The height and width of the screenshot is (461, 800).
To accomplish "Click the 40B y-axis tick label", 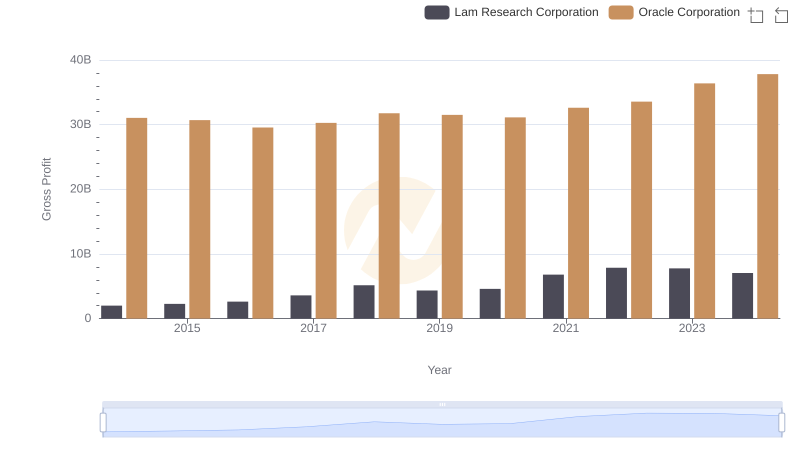I will [x=80, y=60].
